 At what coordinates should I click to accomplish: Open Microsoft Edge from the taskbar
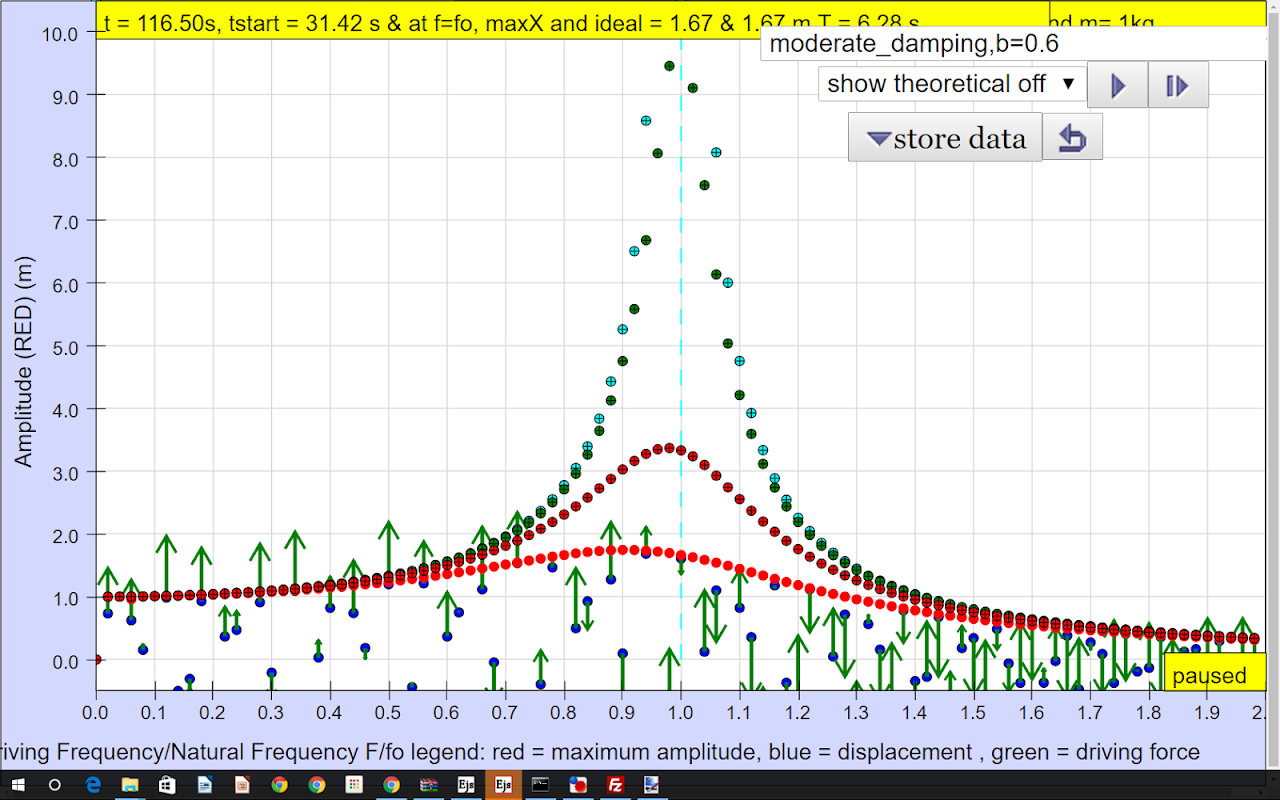[93, 785]
